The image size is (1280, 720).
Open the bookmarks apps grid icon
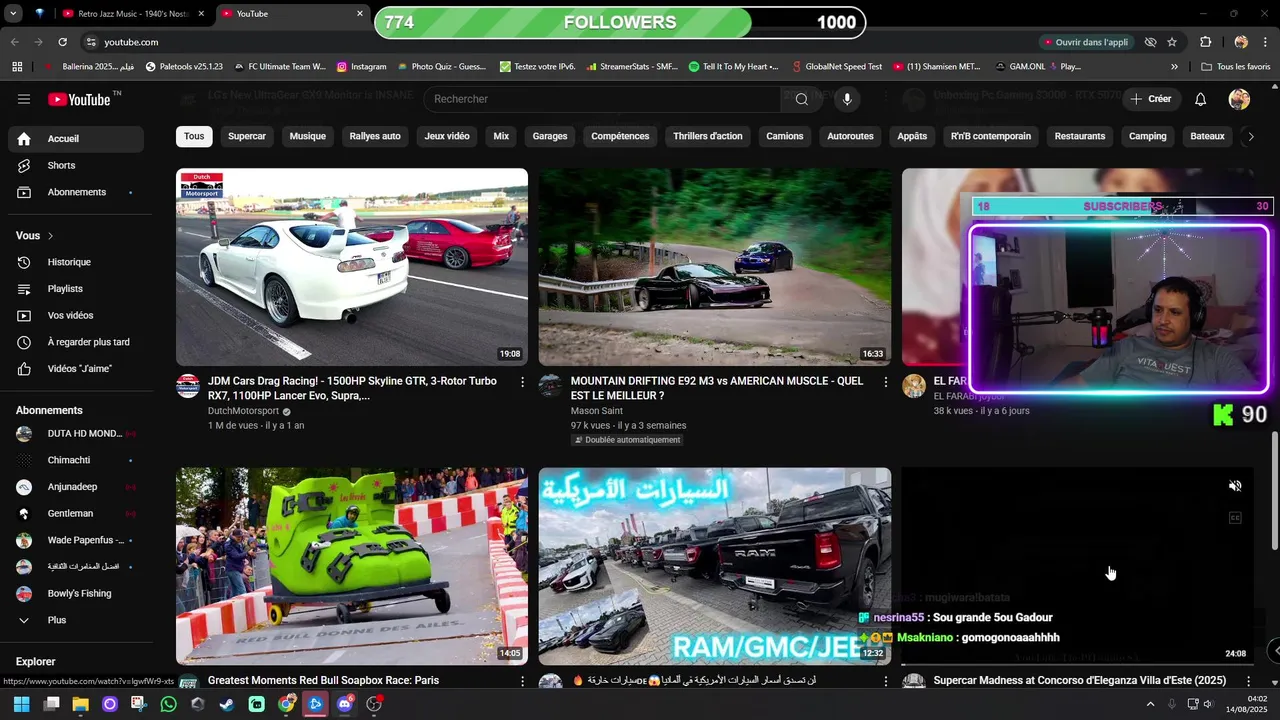pos(17,67)
